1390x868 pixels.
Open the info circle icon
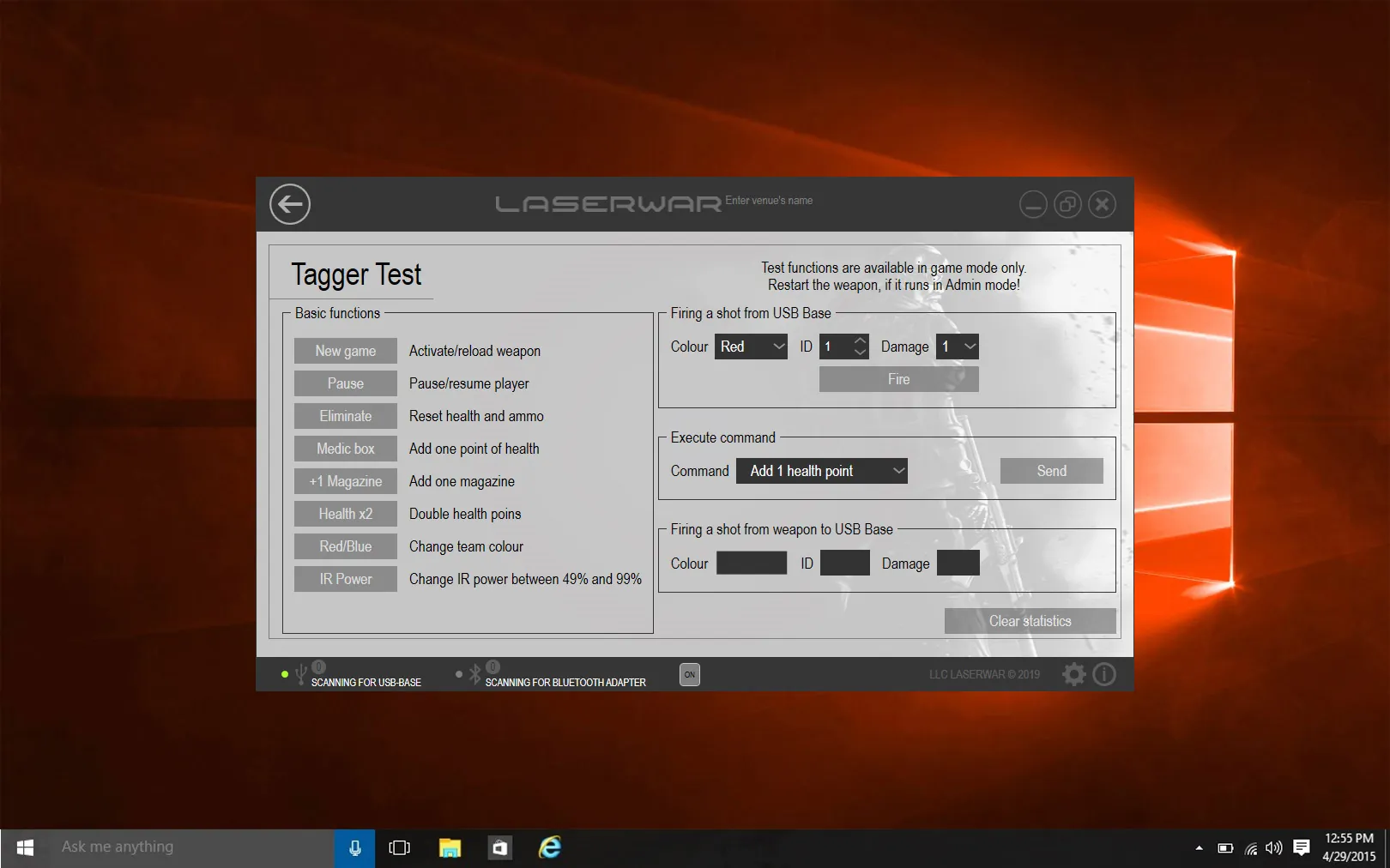click(x=1104, y=674)
